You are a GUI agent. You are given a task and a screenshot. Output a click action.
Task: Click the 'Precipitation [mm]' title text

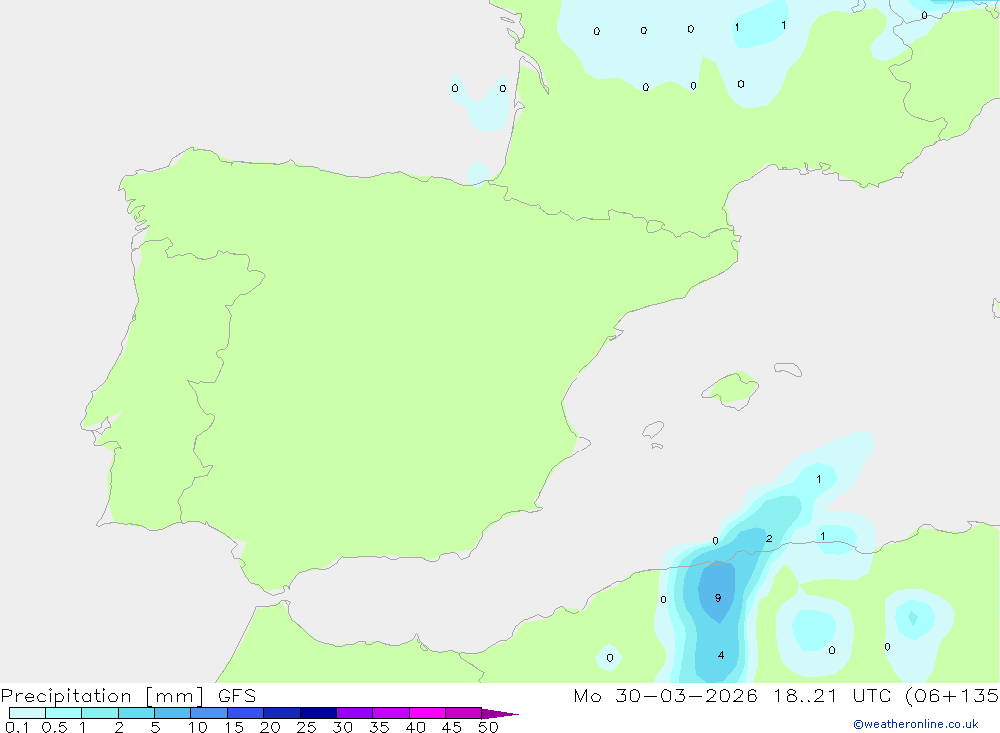pyautogui.click(x=103, y=696)
